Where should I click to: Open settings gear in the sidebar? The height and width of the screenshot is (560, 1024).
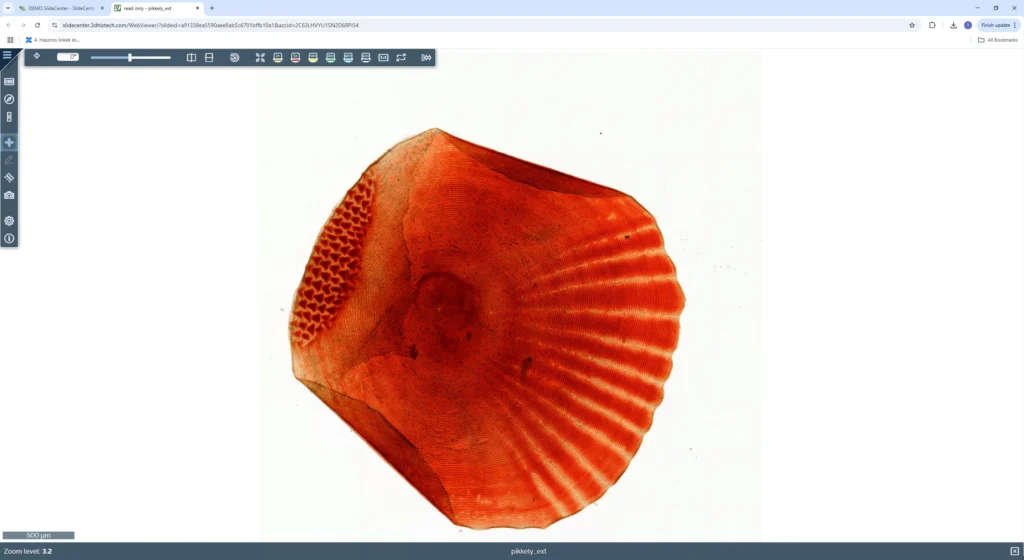pos(9,221)
